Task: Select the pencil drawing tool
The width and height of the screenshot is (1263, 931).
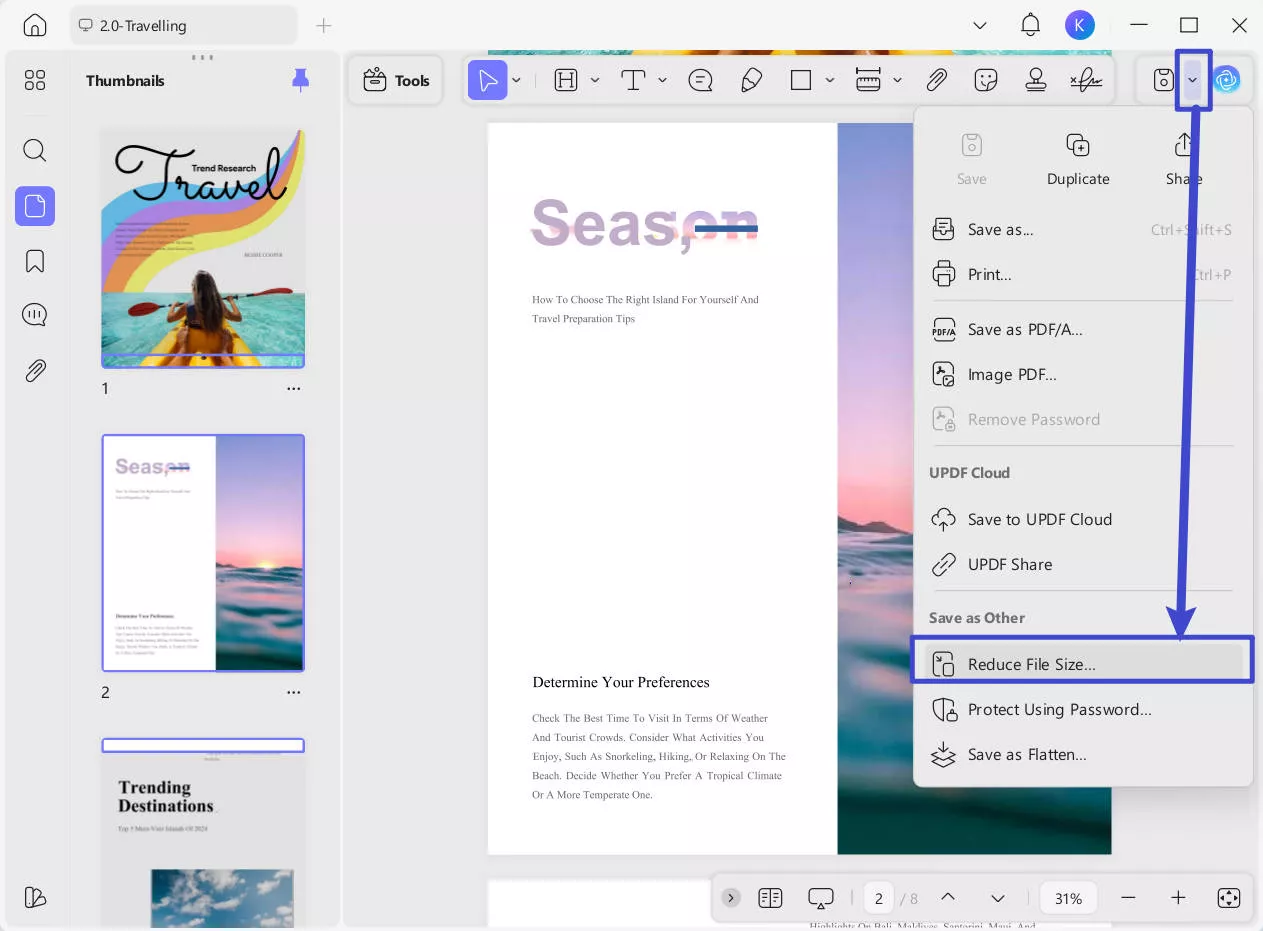Action: [x=751, y=80]
